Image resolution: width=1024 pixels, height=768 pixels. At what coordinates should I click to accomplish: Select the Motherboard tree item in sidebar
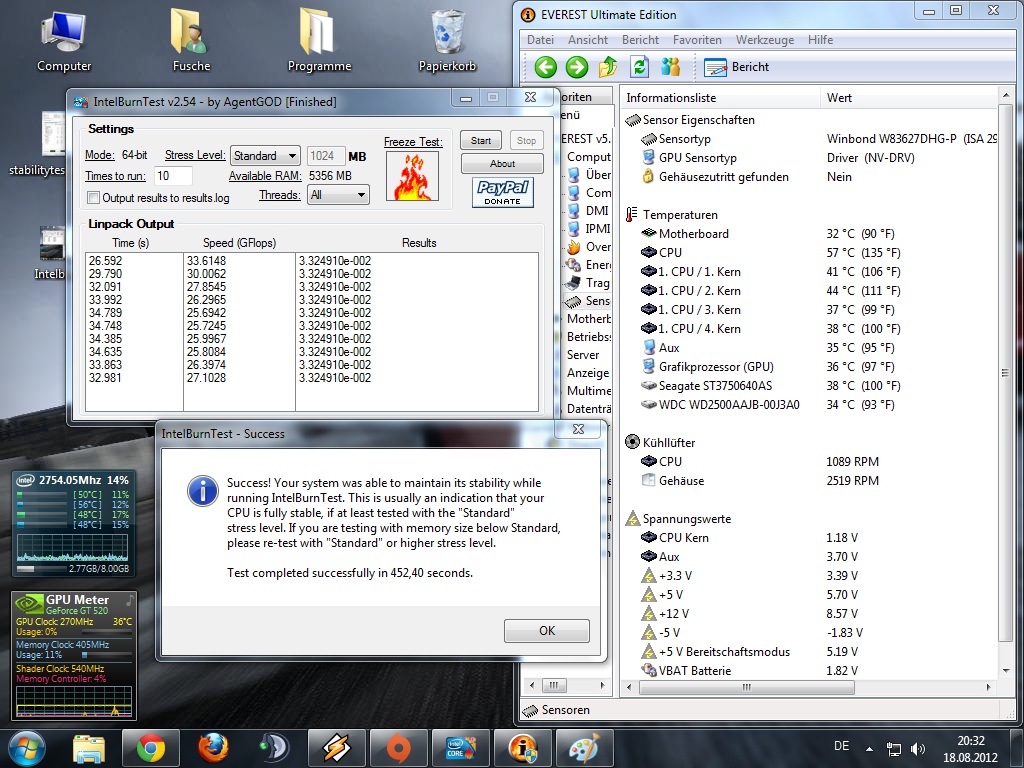pos(588,319)
